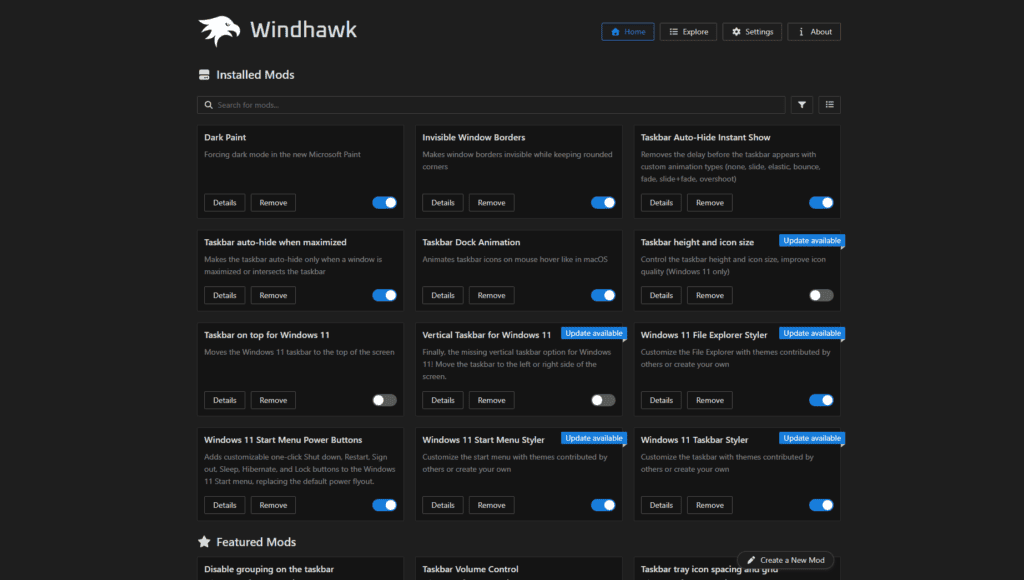Viewport: 1024px width, 580px height.
Task: Remove Taskbar on top for Windows 11
Action: [273, 400]
